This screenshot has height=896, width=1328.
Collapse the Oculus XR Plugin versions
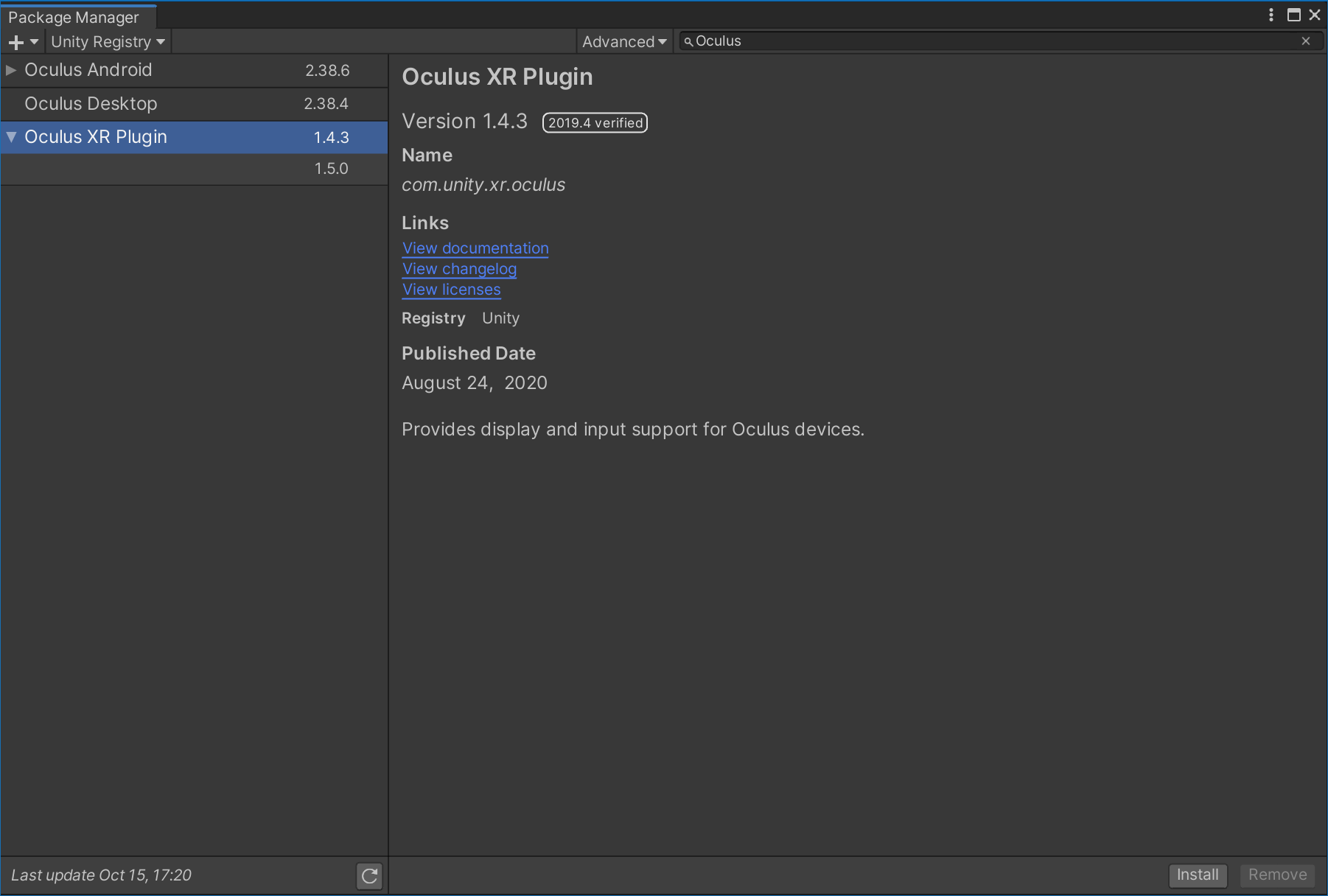(11, 137)
